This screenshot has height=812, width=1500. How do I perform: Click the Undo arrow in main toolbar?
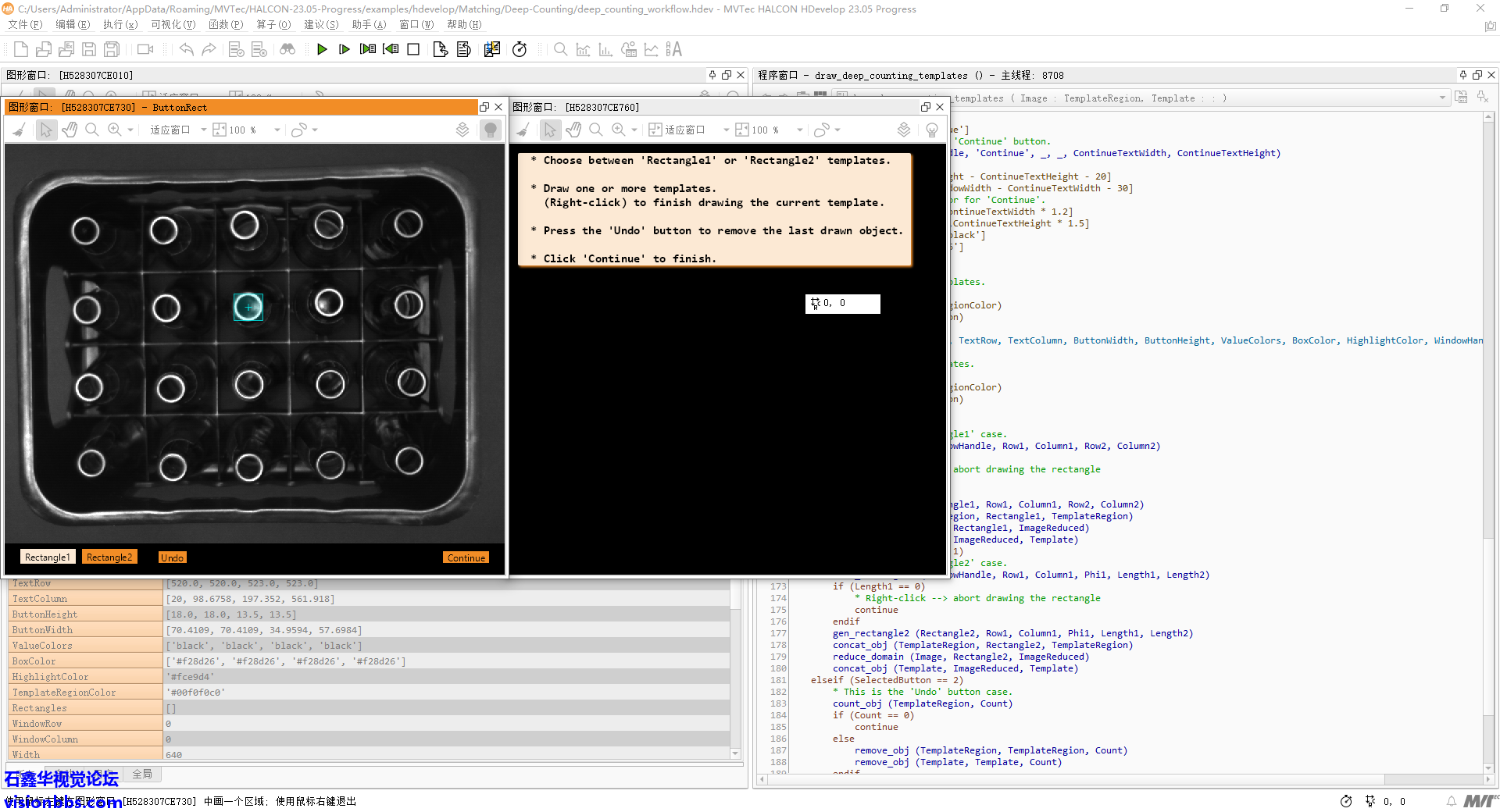[186, 50]
